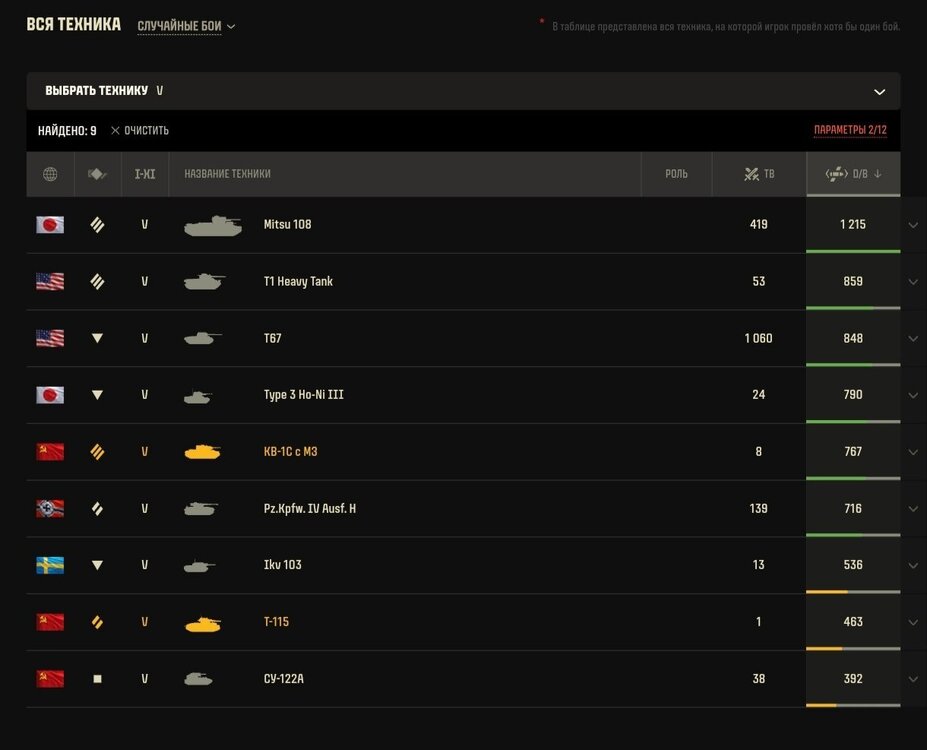Click the heavy tank icon for КВ-1С с МЗ
Viewport: 927px width, 750px height.
coord(98,452)
